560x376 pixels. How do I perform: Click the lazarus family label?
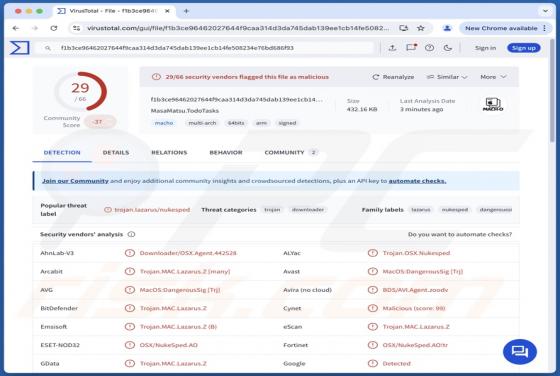pyautogui.click(x=421, y=210)
